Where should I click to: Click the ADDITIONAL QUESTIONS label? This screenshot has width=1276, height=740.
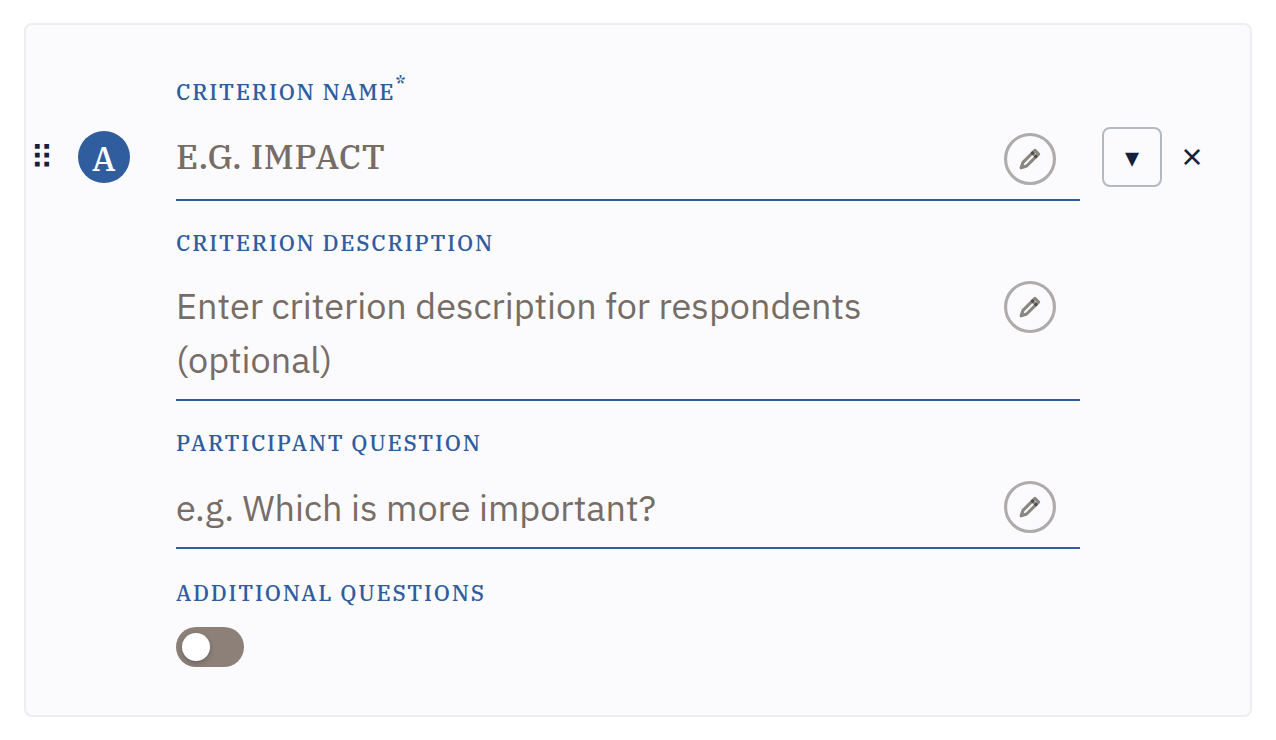click(x=330, y=593)
